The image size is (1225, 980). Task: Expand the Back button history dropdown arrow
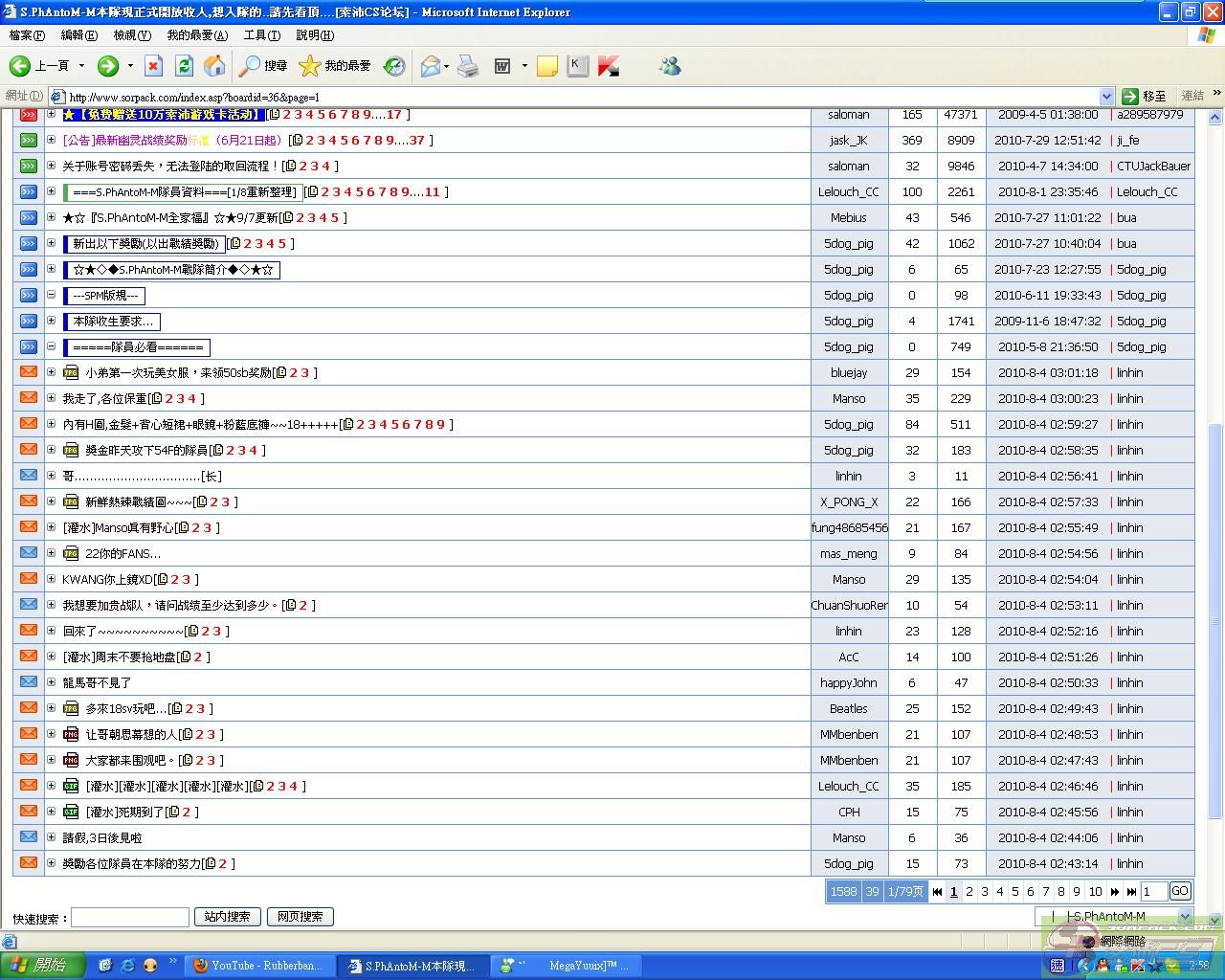(x=81, y=66)
